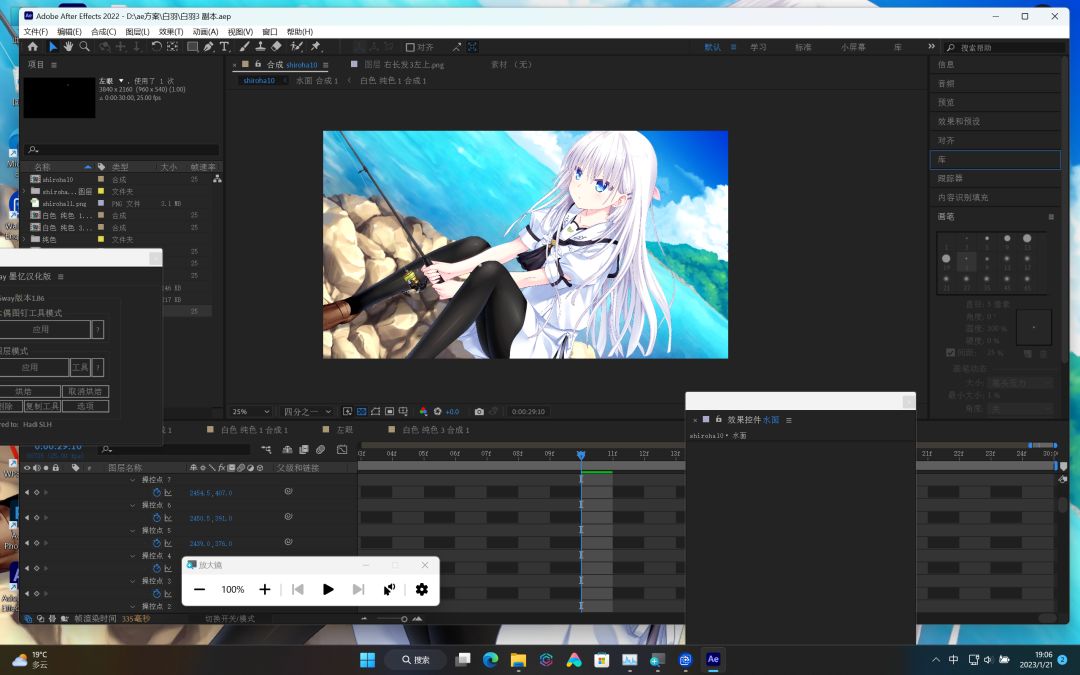The image size is (1080, 675).
Task: Switch to the 标准 workspace tab
Action: click(x=803, y=47)
